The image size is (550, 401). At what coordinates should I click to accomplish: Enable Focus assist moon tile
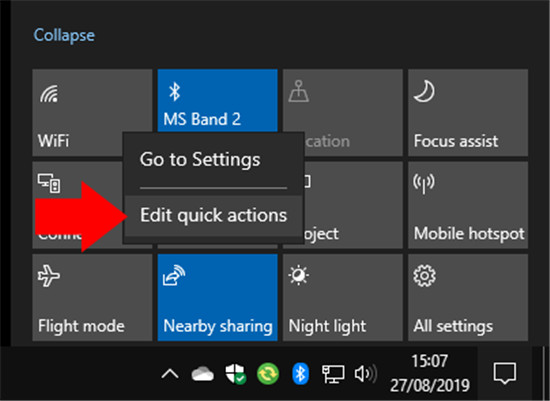pos(468,112)
